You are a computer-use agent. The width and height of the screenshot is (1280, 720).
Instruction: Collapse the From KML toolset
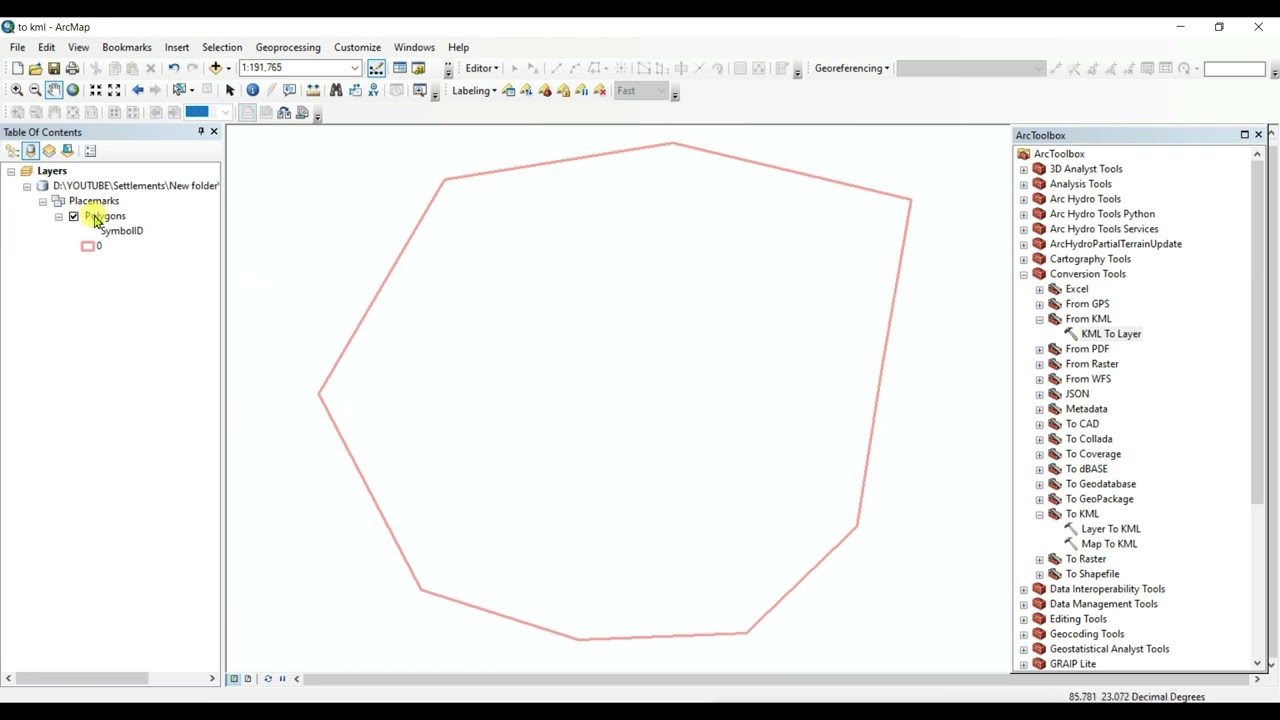[1039, 319]
